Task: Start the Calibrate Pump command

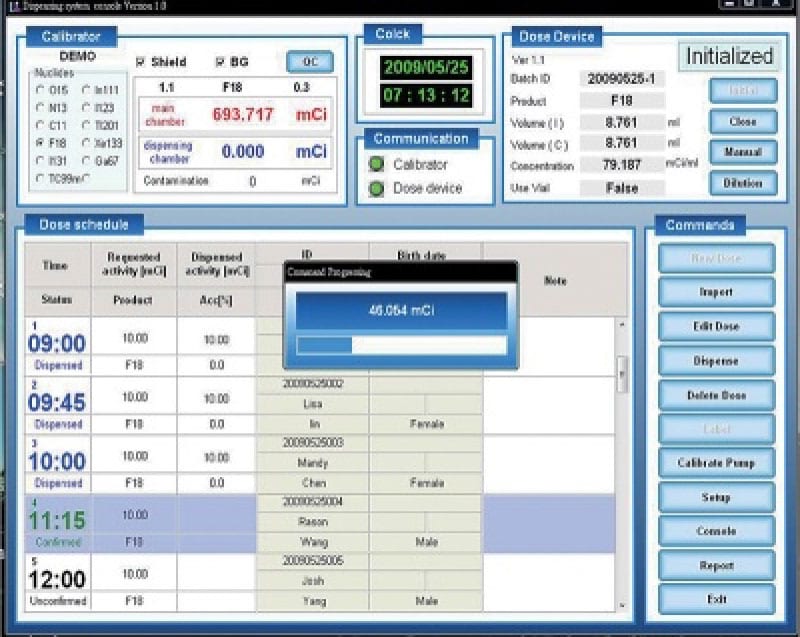Action: pyautogui.click(x=715, y=463)
